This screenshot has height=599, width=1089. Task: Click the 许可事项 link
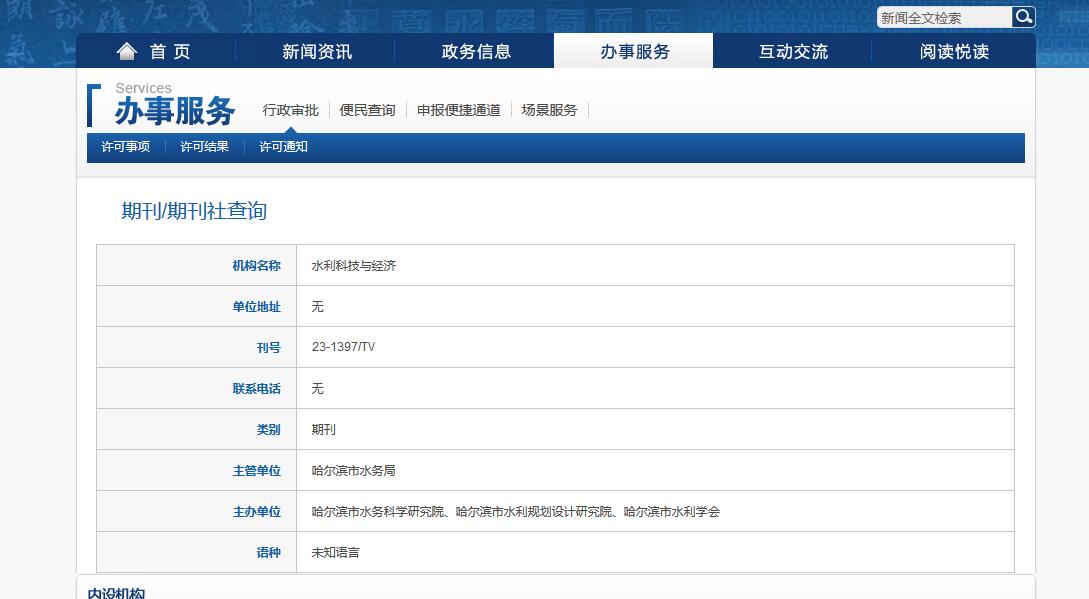pyautogui.click(x=125, y=147)
